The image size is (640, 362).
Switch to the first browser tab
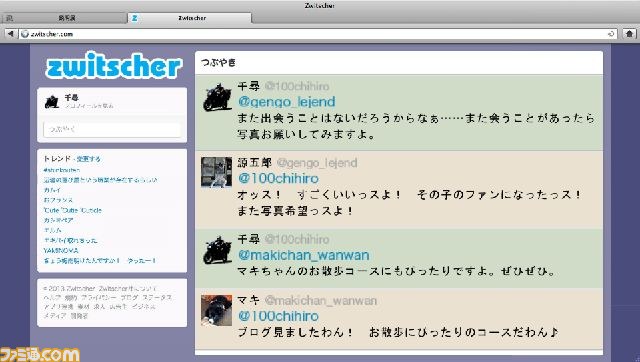point(65,18)
